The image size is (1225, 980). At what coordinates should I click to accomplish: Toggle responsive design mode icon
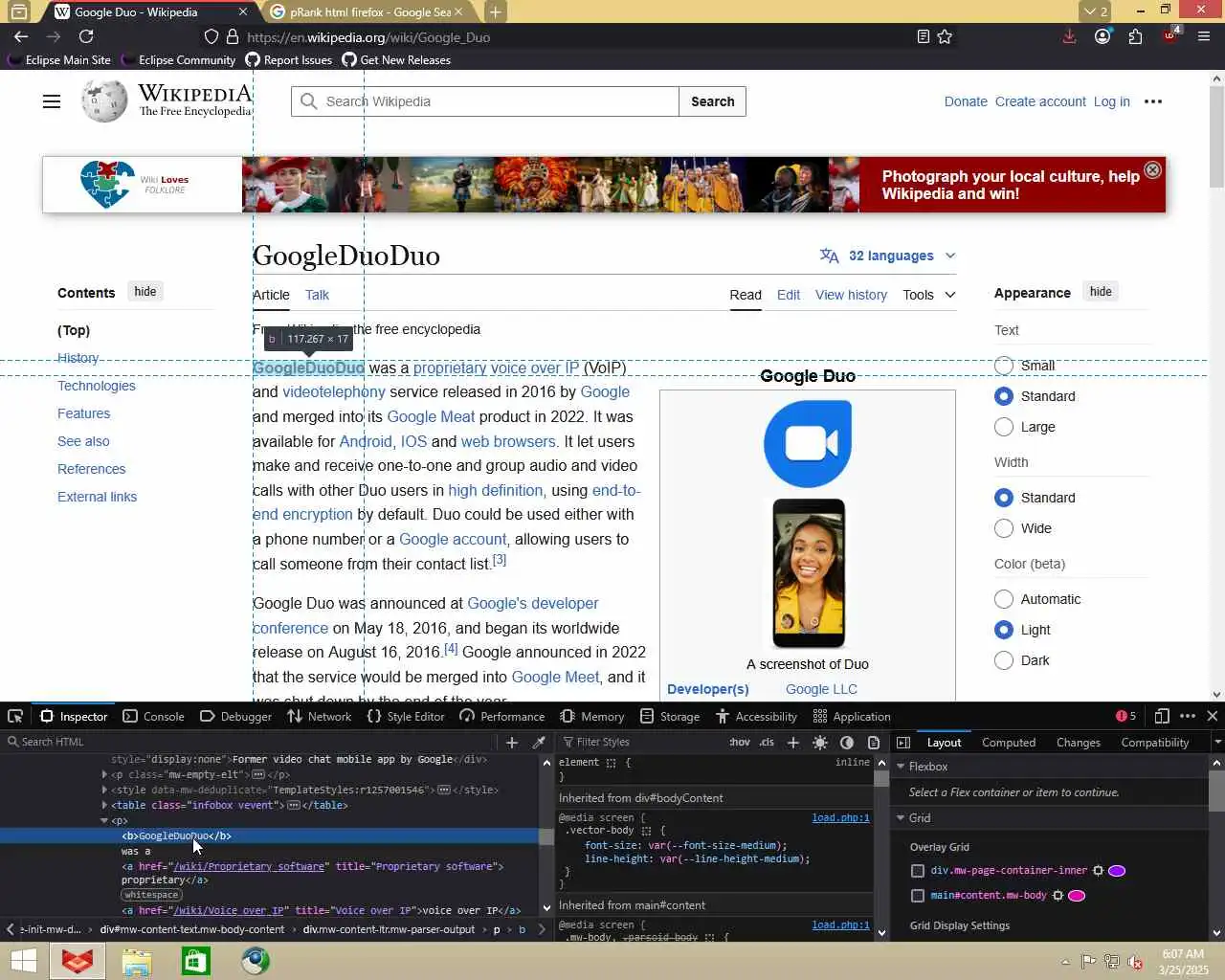coord(1162,716)
